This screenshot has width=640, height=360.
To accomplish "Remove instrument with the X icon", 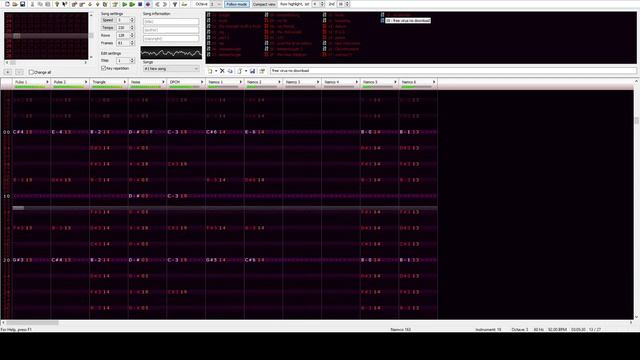I will click(x=222, y=71).
